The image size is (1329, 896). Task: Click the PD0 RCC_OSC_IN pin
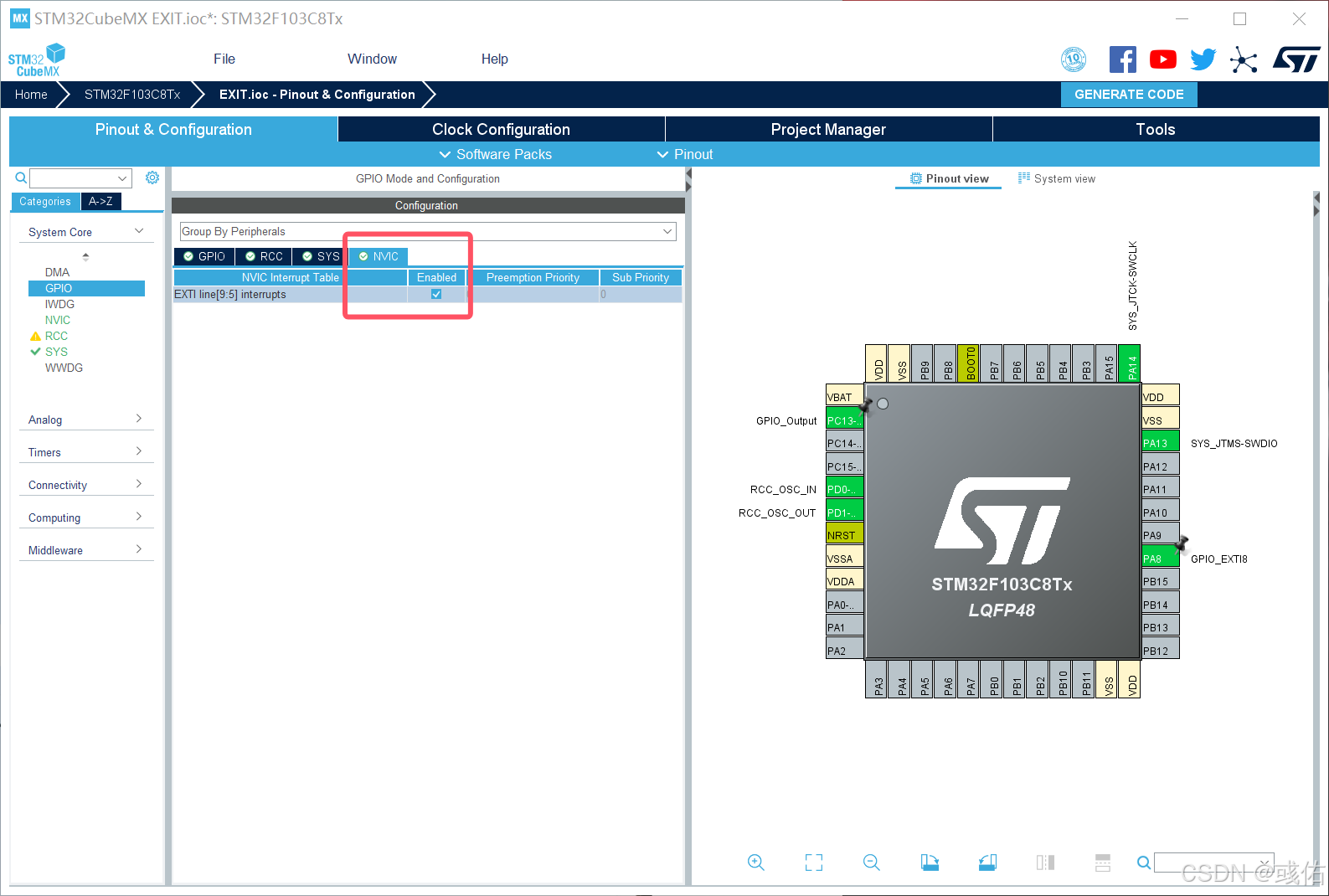click(844, 489)
